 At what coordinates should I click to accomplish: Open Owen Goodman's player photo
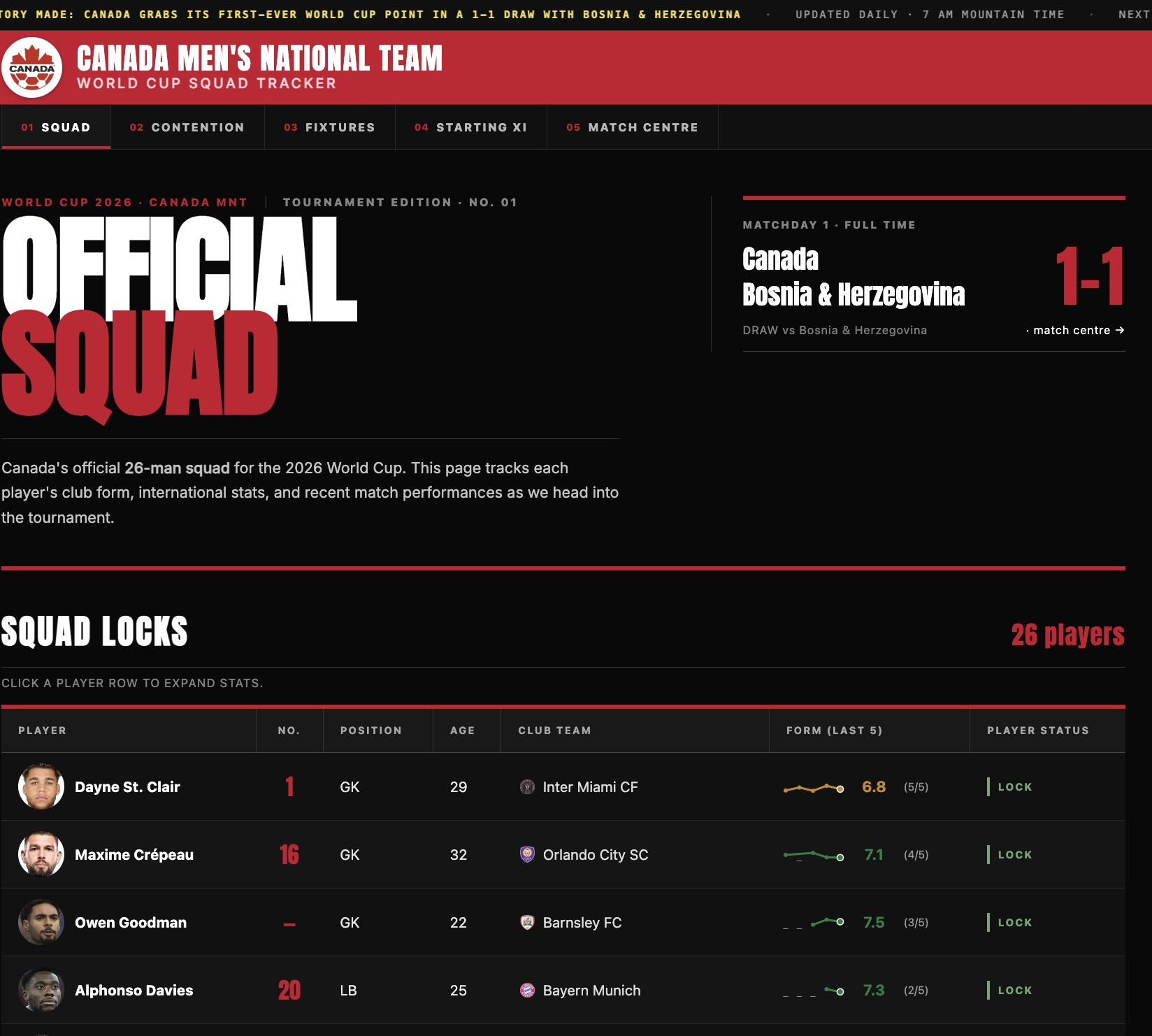(41, 922)
